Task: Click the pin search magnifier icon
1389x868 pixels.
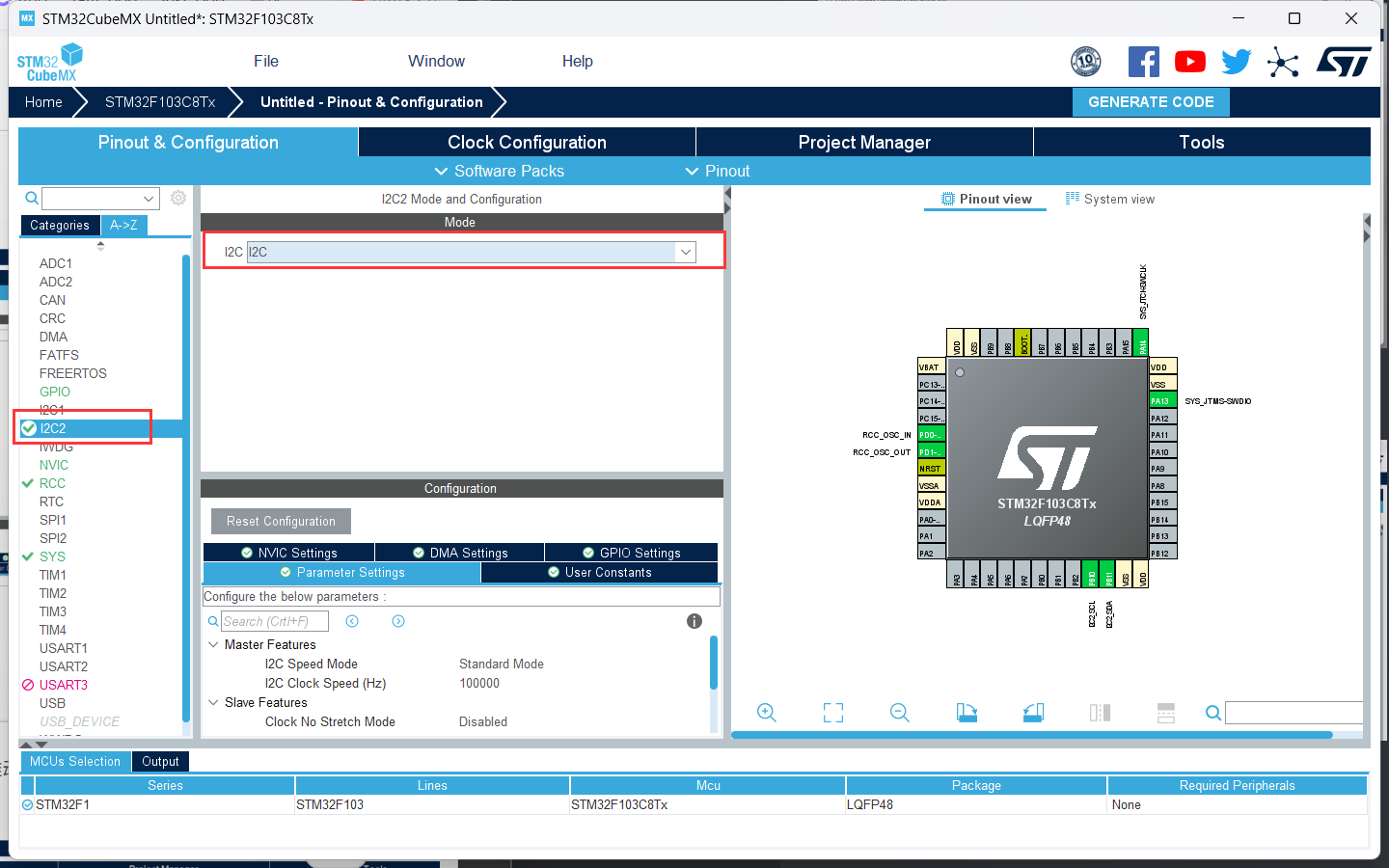Action: click(1213, 713)
